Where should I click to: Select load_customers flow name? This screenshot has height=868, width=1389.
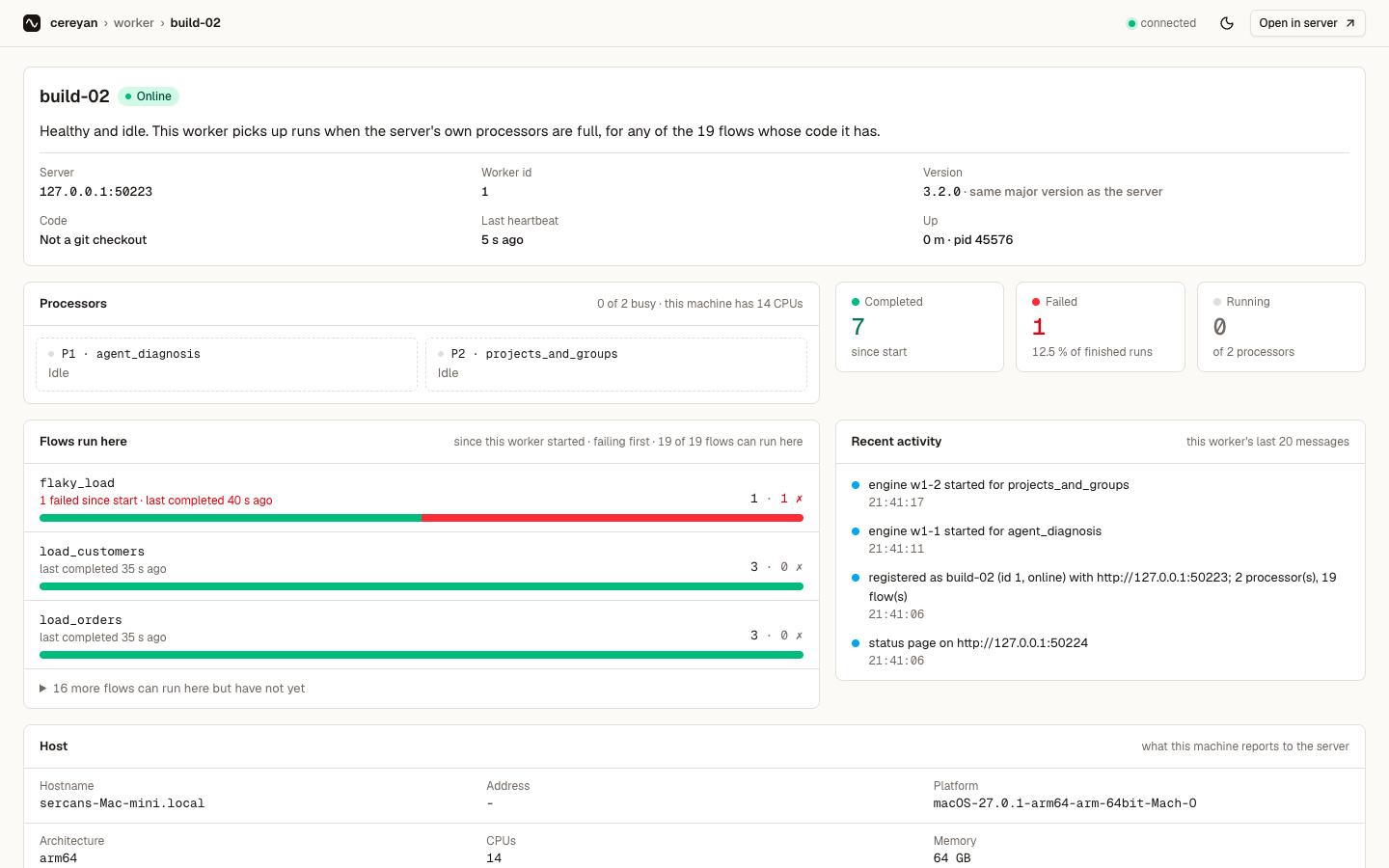[93, 552]
